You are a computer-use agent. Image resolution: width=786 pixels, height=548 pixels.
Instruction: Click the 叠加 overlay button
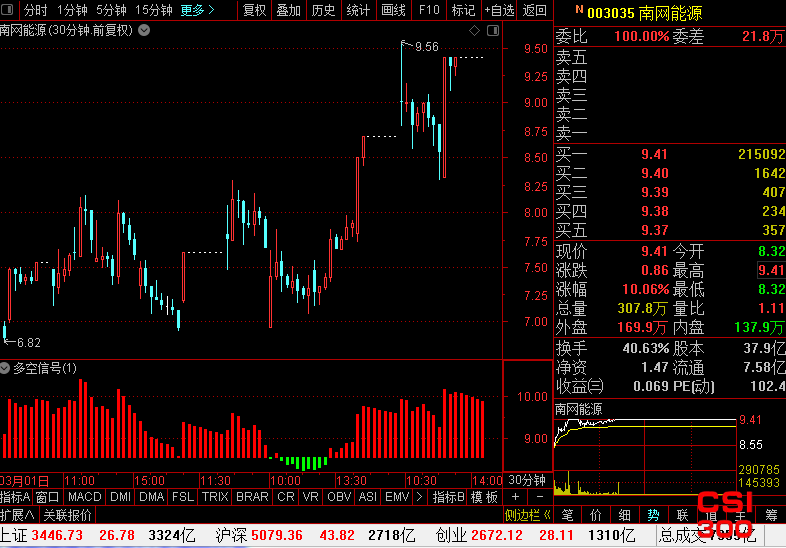(289, 10)
